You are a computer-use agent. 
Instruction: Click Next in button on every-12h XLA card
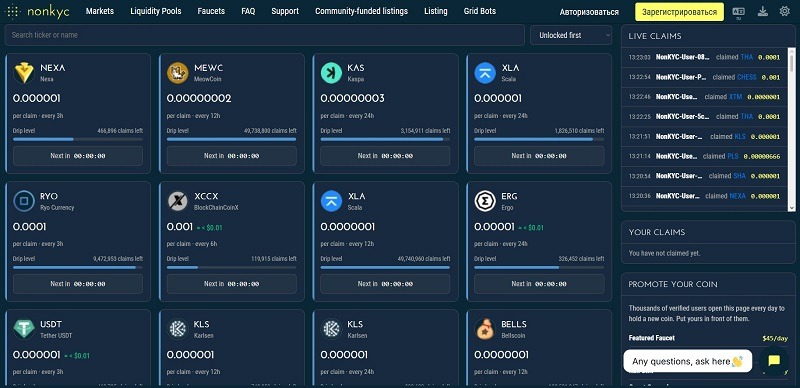385,284
